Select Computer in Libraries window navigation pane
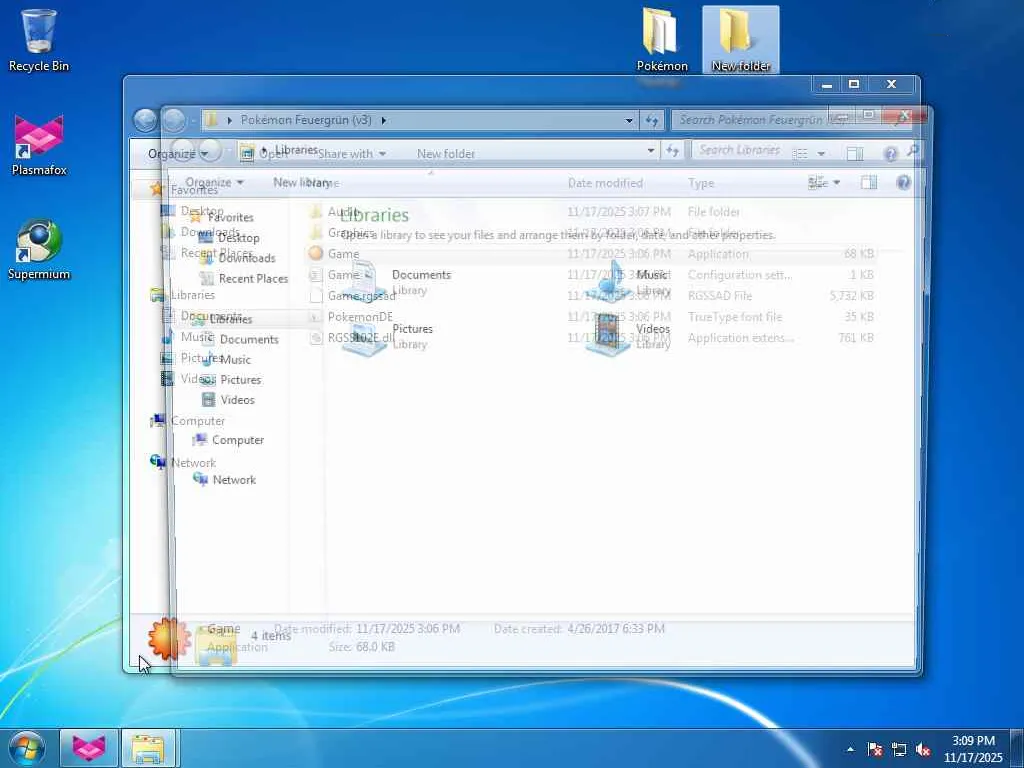The image size is (1024, 768). (228, 440)
